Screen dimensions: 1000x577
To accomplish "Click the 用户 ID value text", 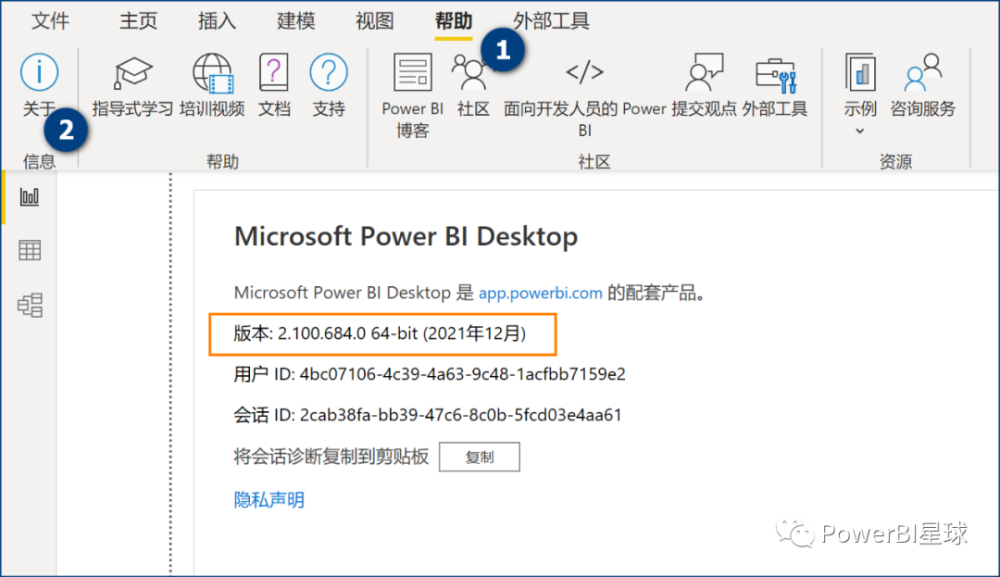I will (x=462, y=374).
